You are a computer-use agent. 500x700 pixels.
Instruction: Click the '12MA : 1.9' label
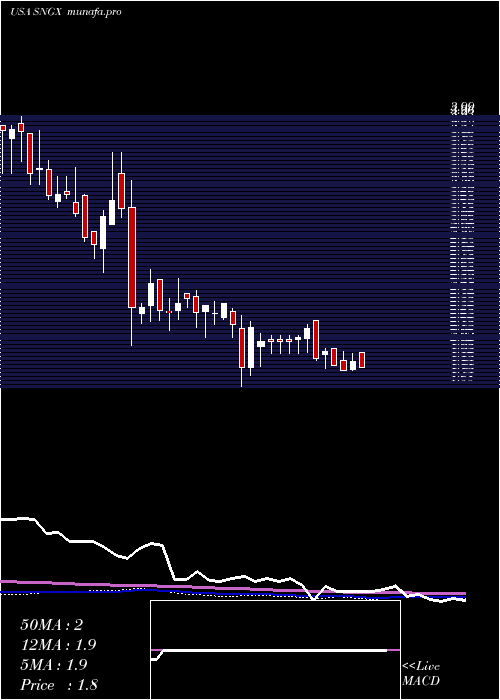pyautogui.click(x=58, y=645)
